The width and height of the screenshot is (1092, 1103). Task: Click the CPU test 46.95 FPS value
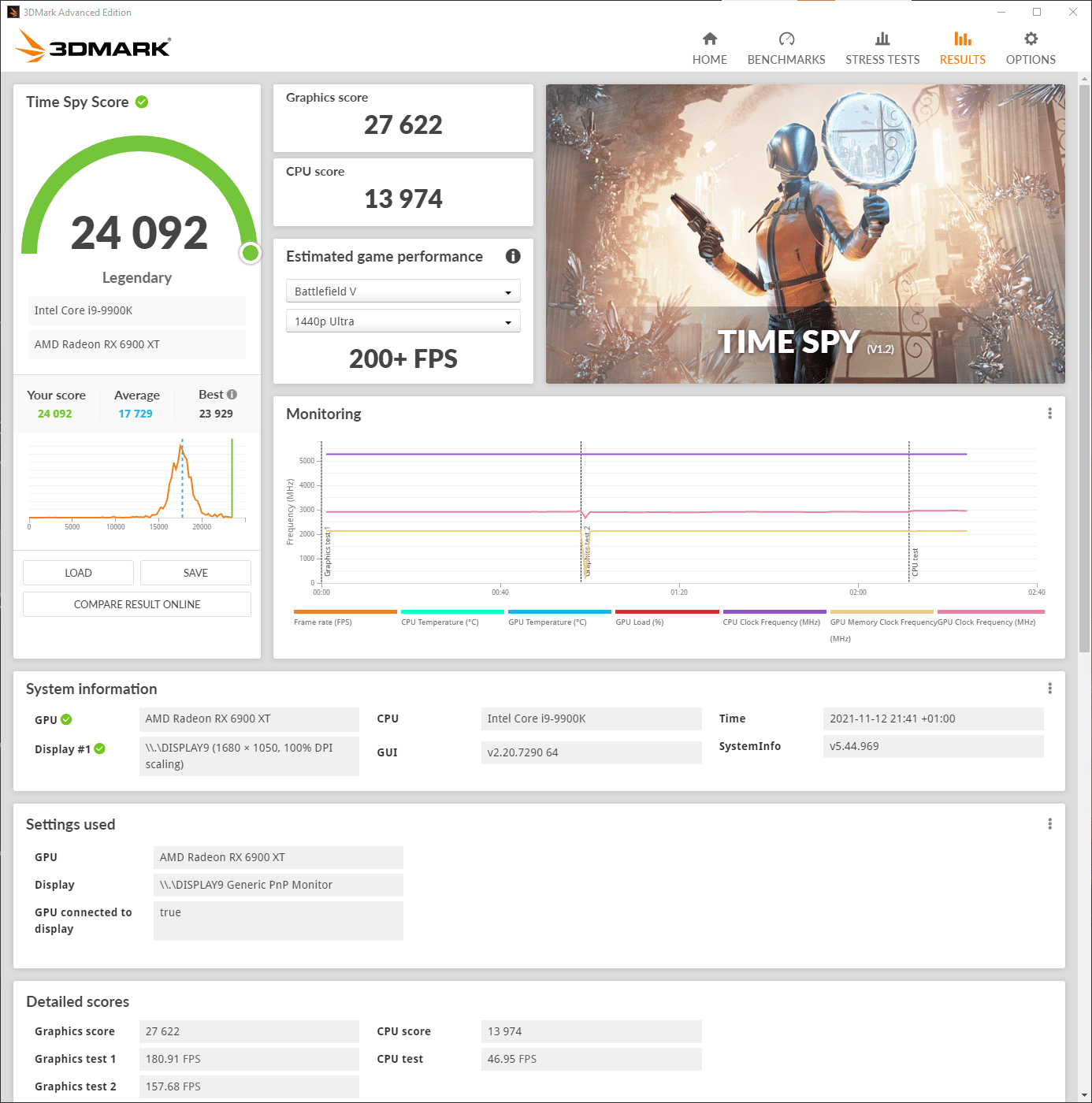click(591, 1059)
